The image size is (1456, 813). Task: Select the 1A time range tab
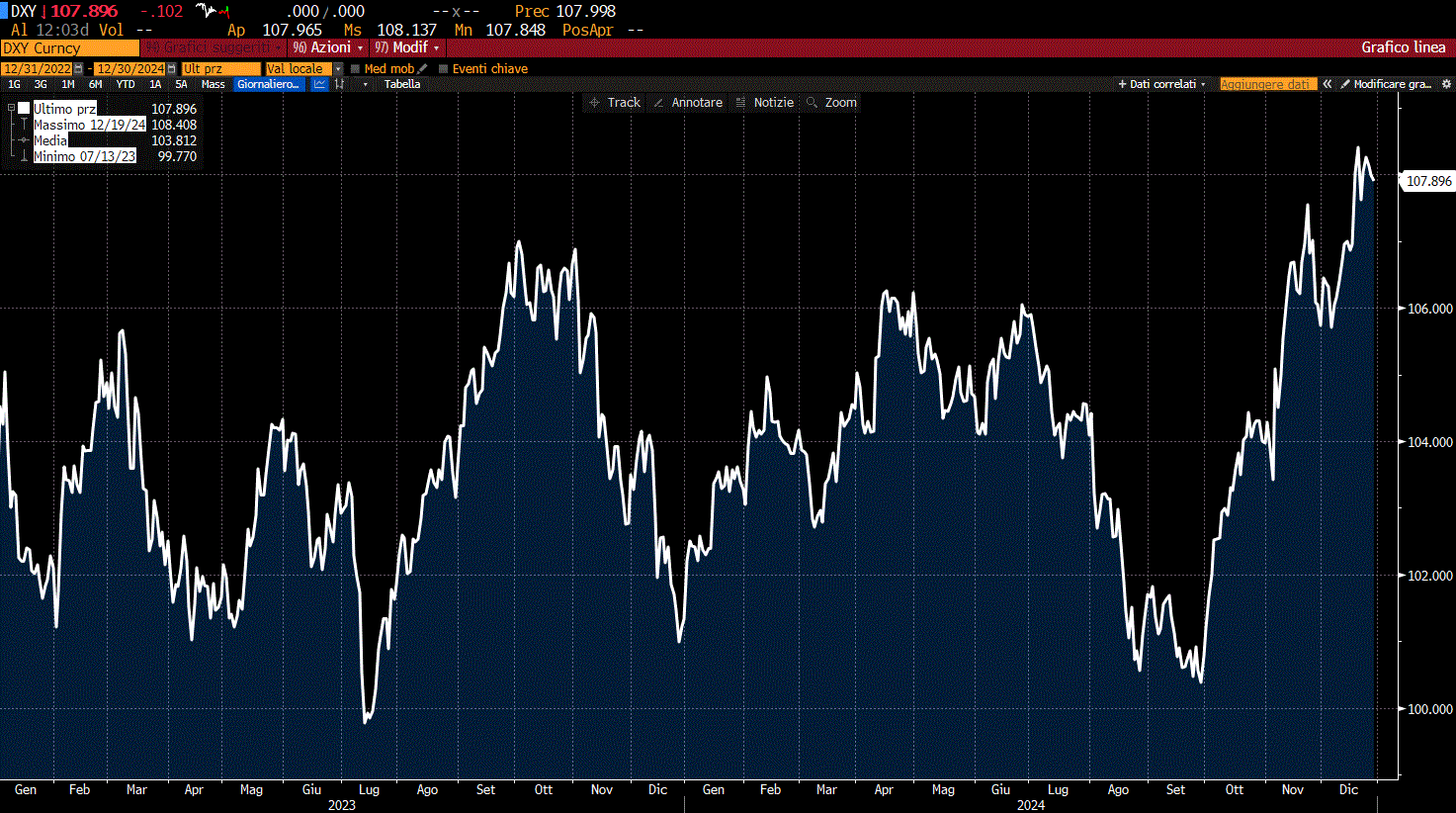155,84
